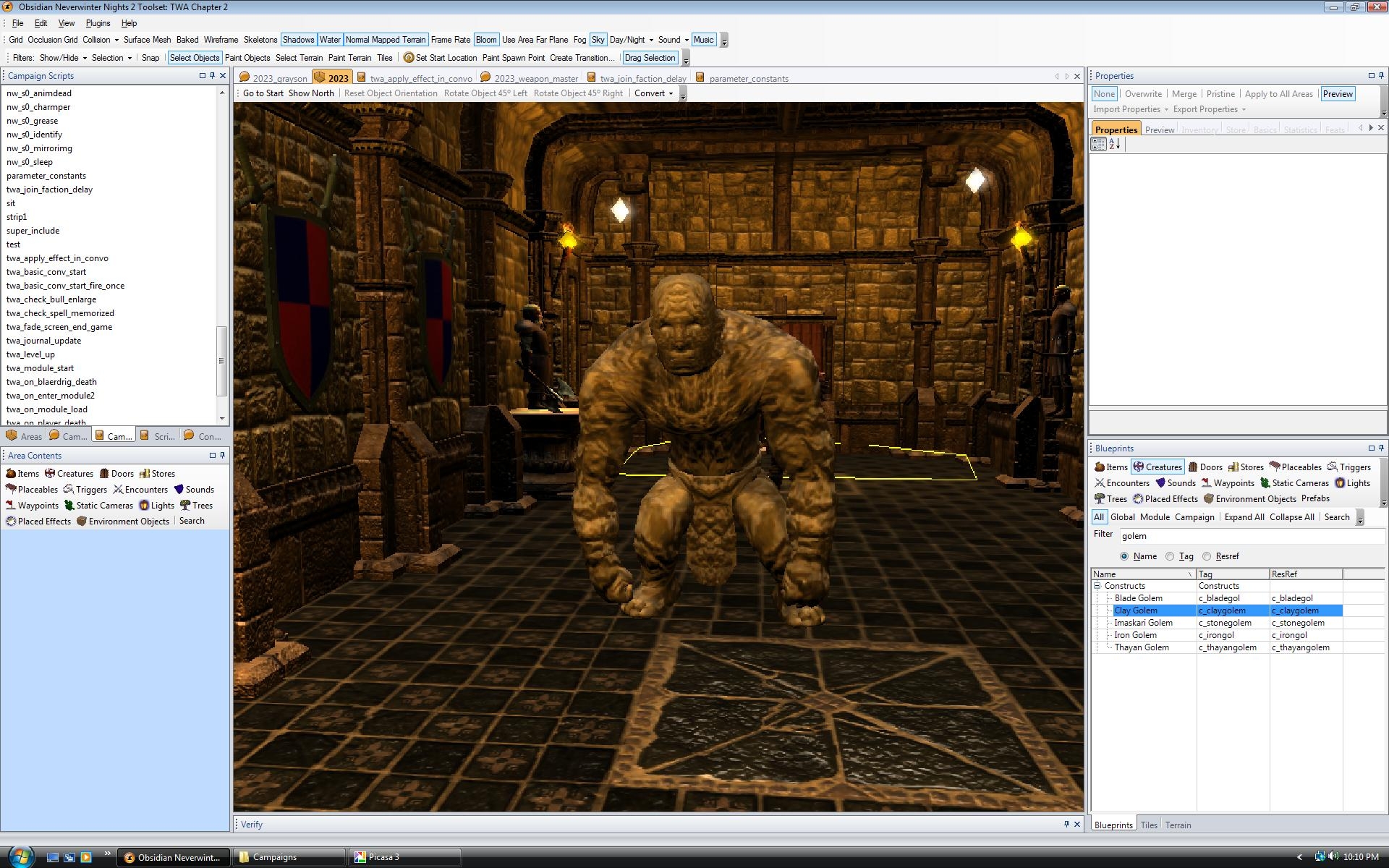This screenshot has height=868, width=1389.
Task: Switch to the 2023_weapon_master tab
Action: tap(535, 78)
